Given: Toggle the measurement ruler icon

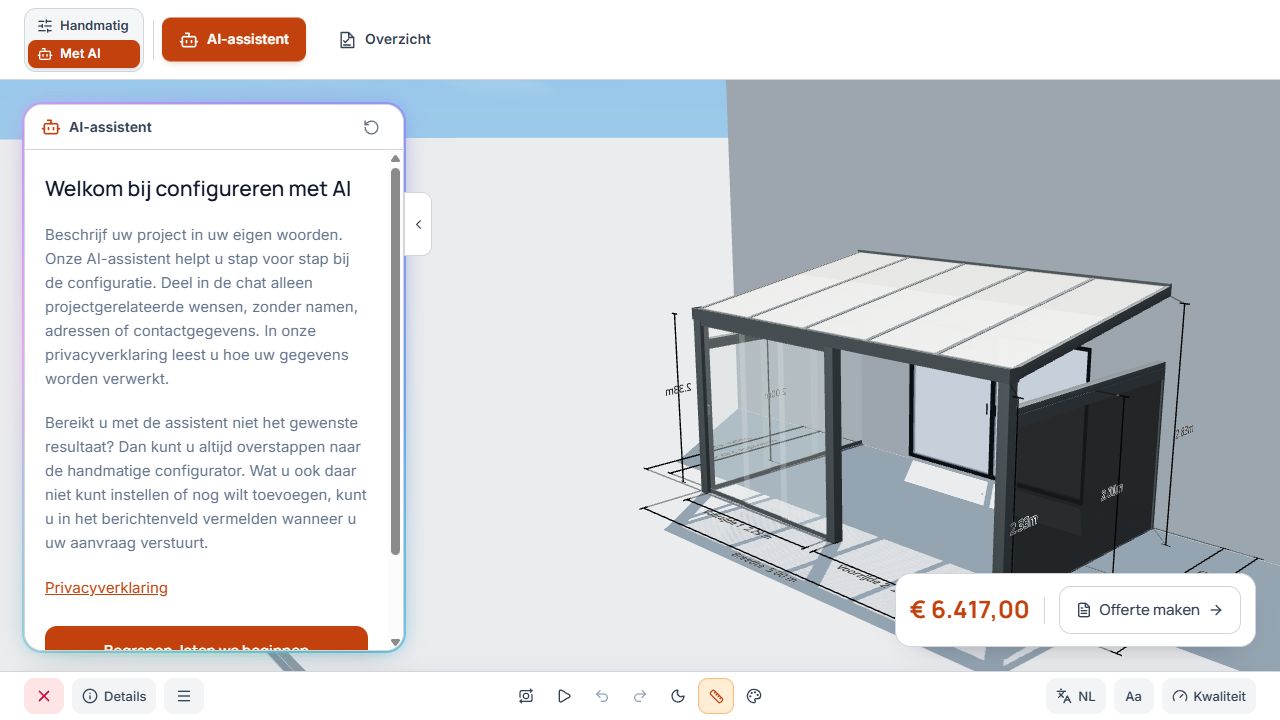Looking at the screenshot, I should (716, 696).
